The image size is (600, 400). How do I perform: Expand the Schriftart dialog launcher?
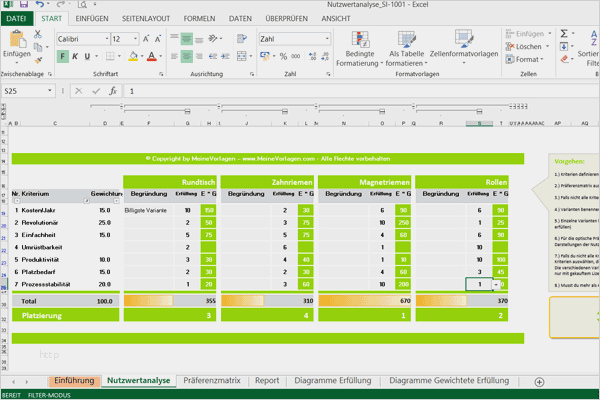click(x=161, y=74)
